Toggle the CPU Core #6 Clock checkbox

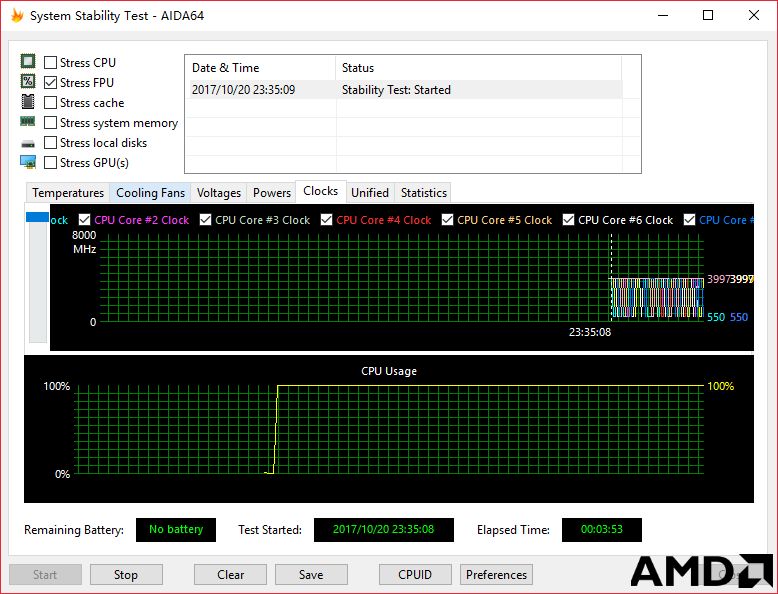(569, 219)
